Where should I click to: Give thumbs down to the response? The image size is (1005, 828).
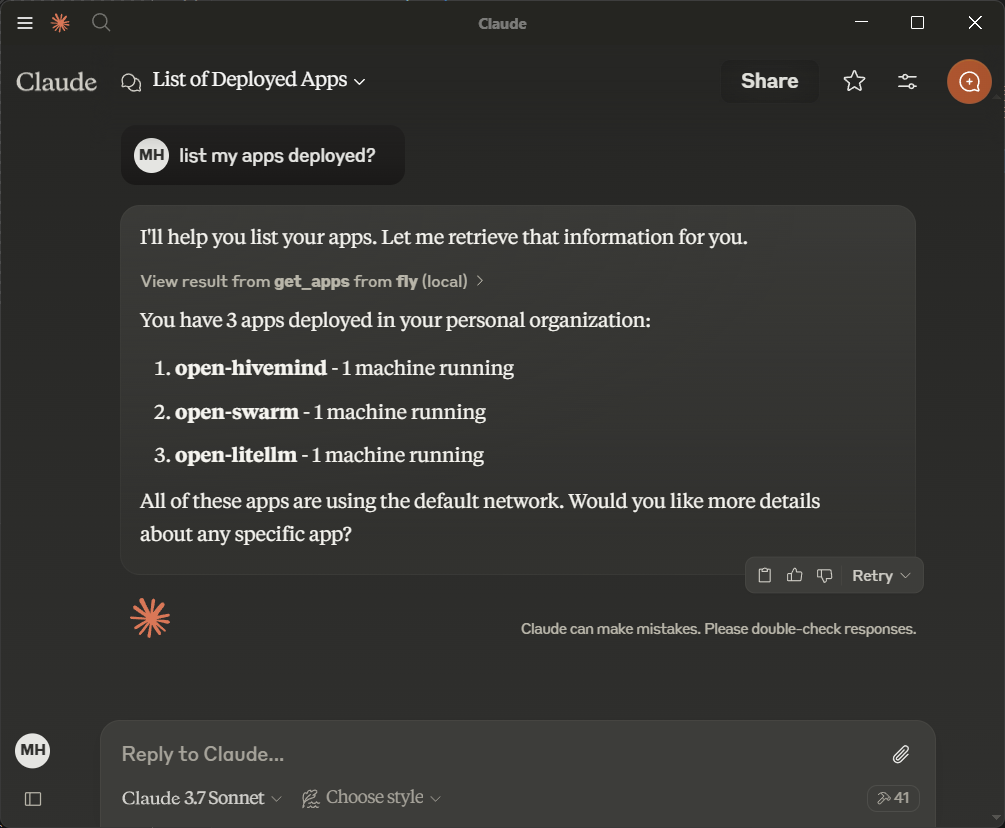(x=824, y=575)
